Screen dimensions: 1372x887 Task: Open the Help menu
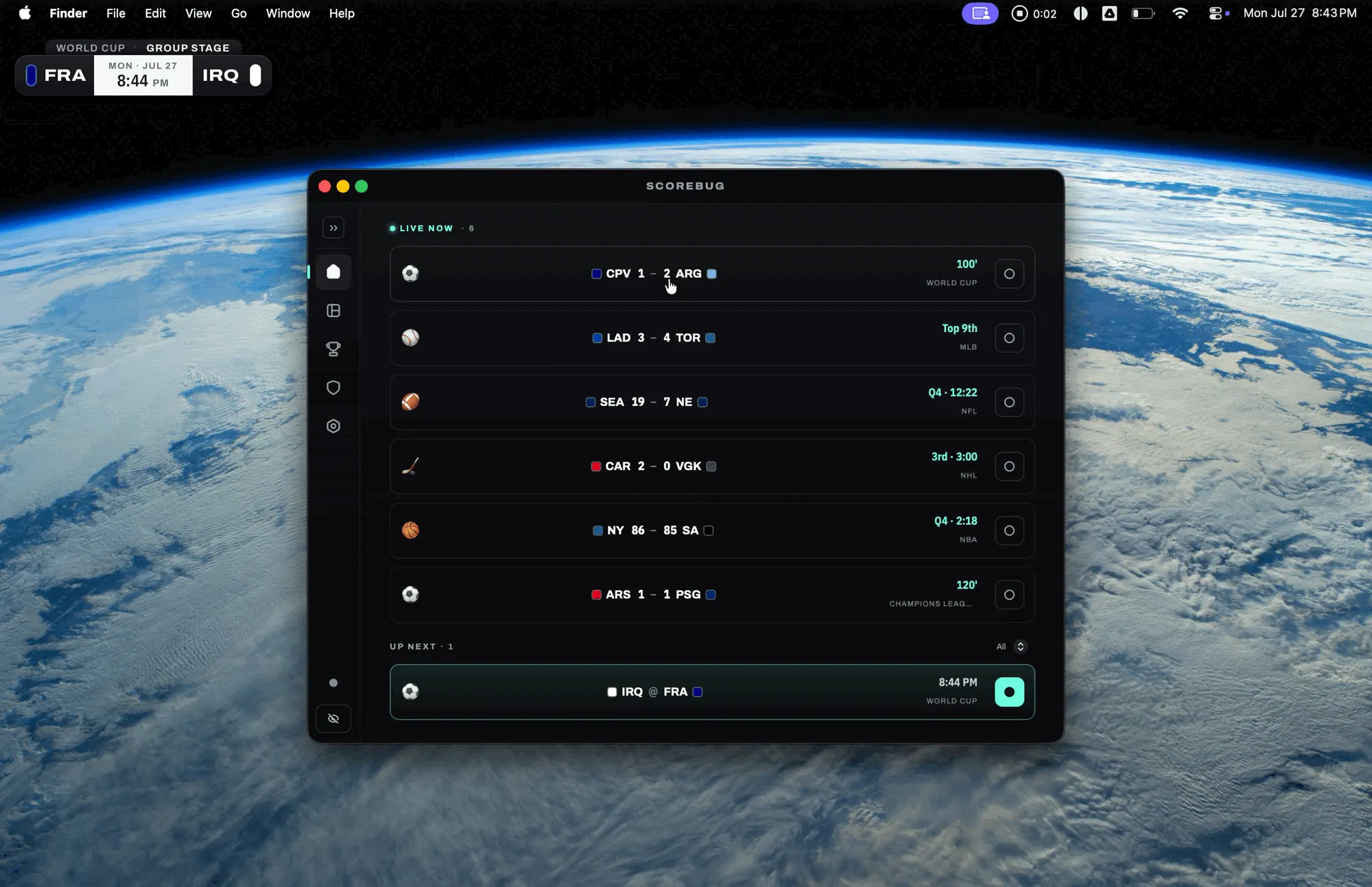342,13
